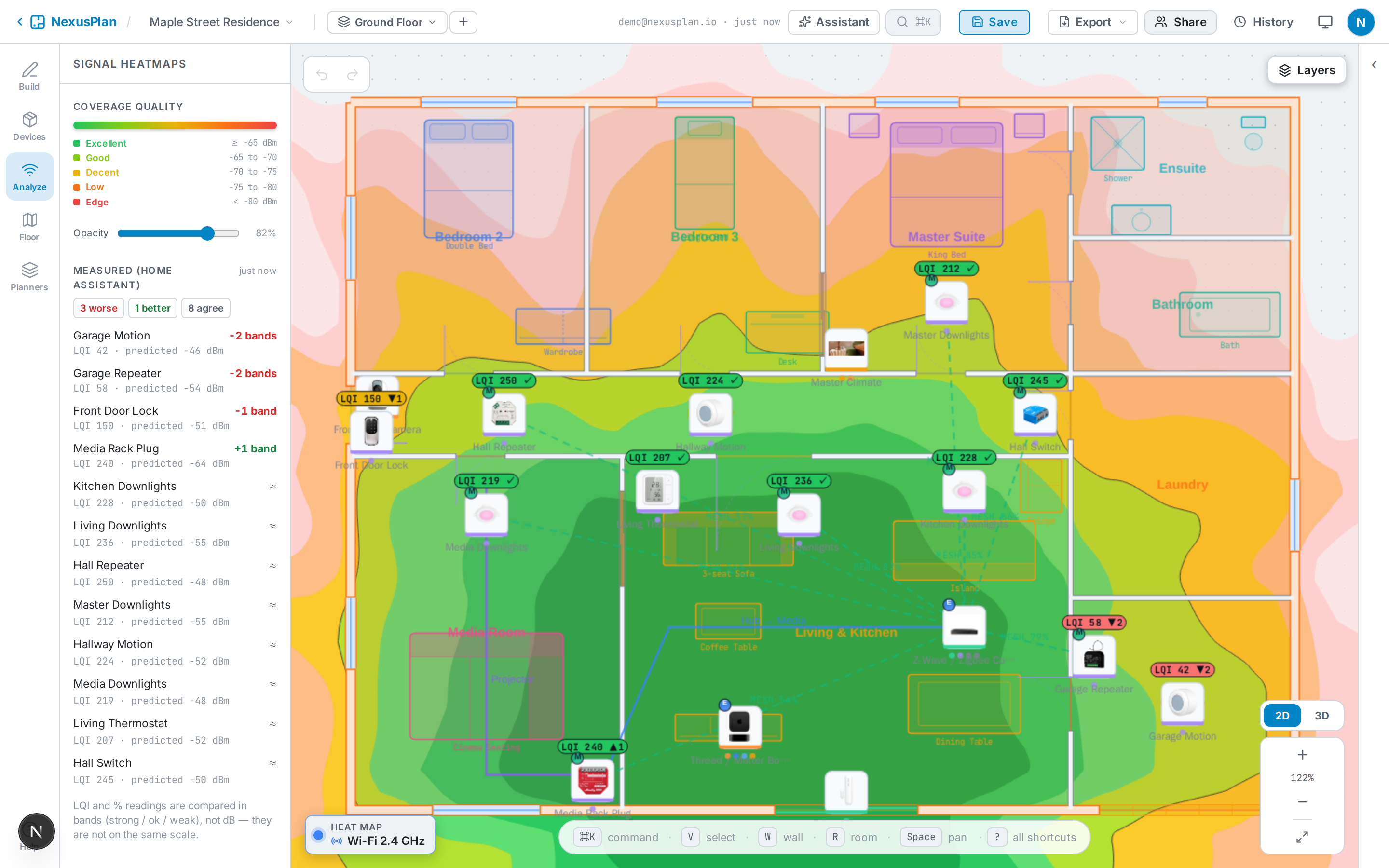Open the Build sidebar tool

coord(29,76)
